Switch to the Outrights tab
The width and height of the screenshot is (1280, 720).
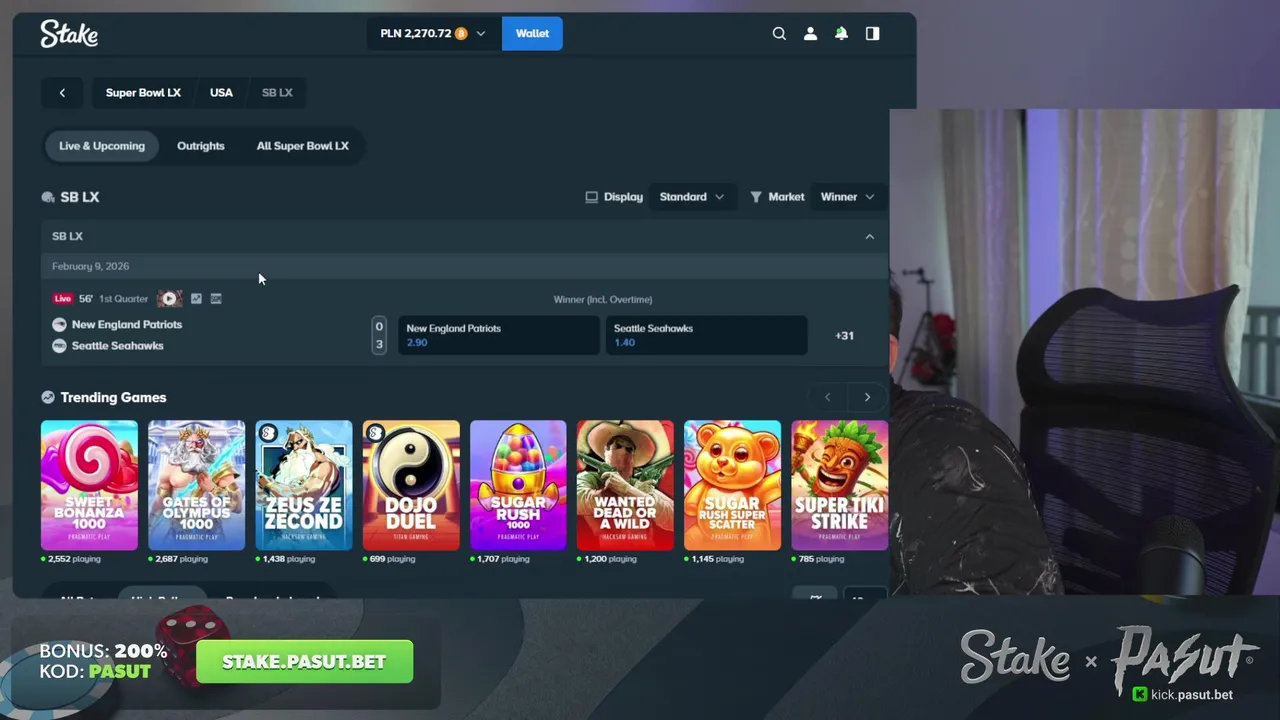(201, 146)
